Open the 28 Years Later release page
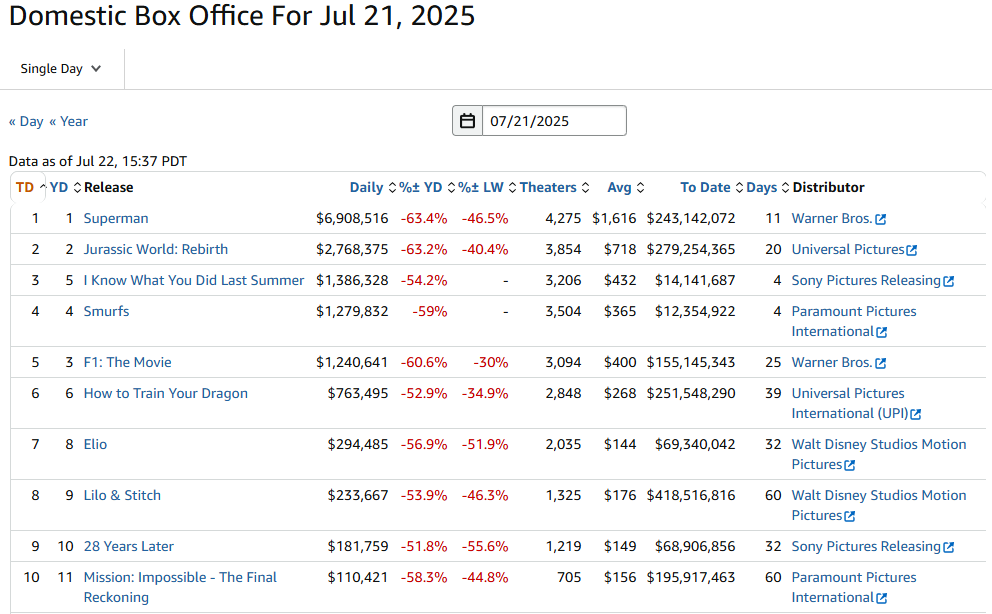 pyautogui.click(x=128, y=546)
